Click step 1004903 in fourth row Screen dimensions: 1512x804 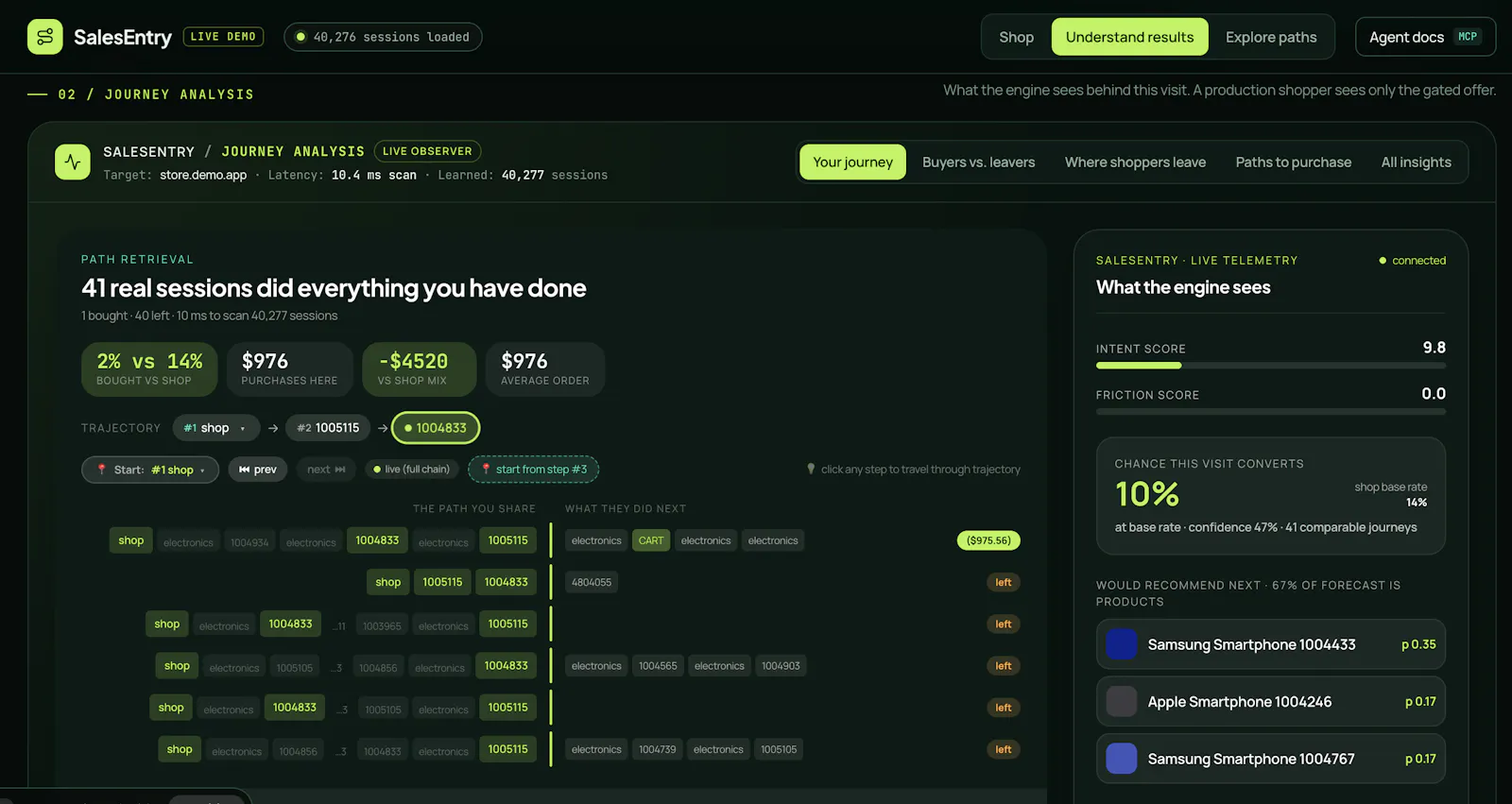pyautogui.click(x=781, y=666)
